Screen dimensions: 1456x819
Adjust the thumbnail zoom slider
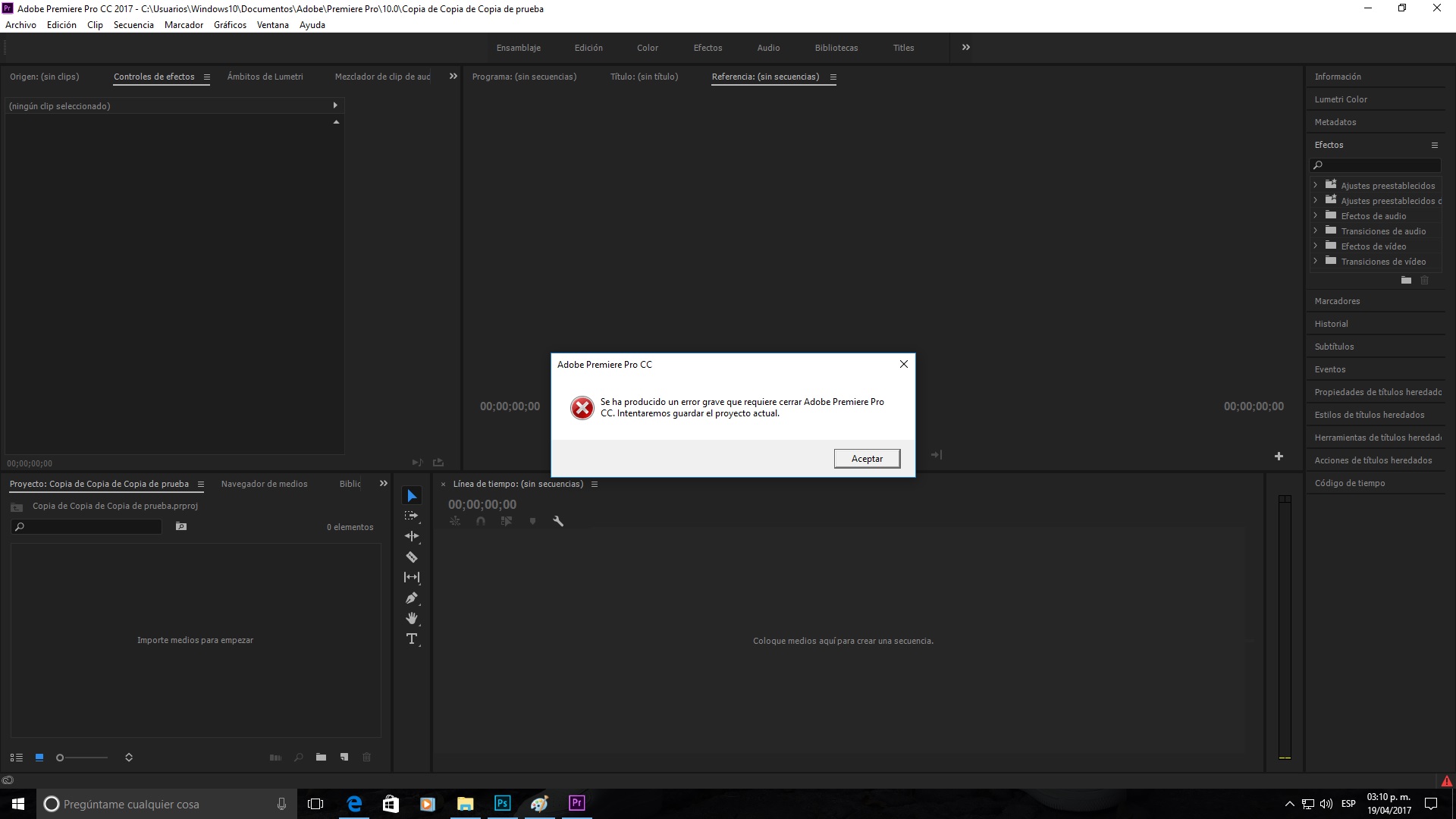61,757
